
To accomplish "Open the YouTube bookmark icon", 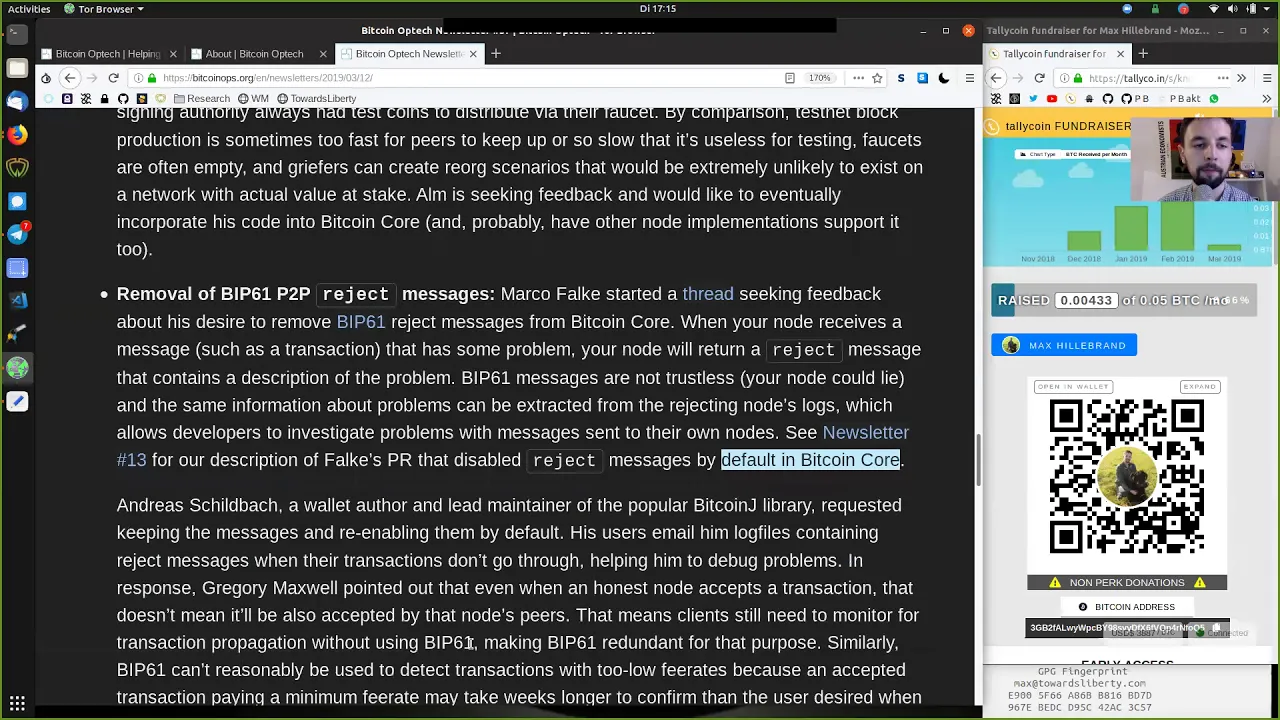I will coord(1052,99).
